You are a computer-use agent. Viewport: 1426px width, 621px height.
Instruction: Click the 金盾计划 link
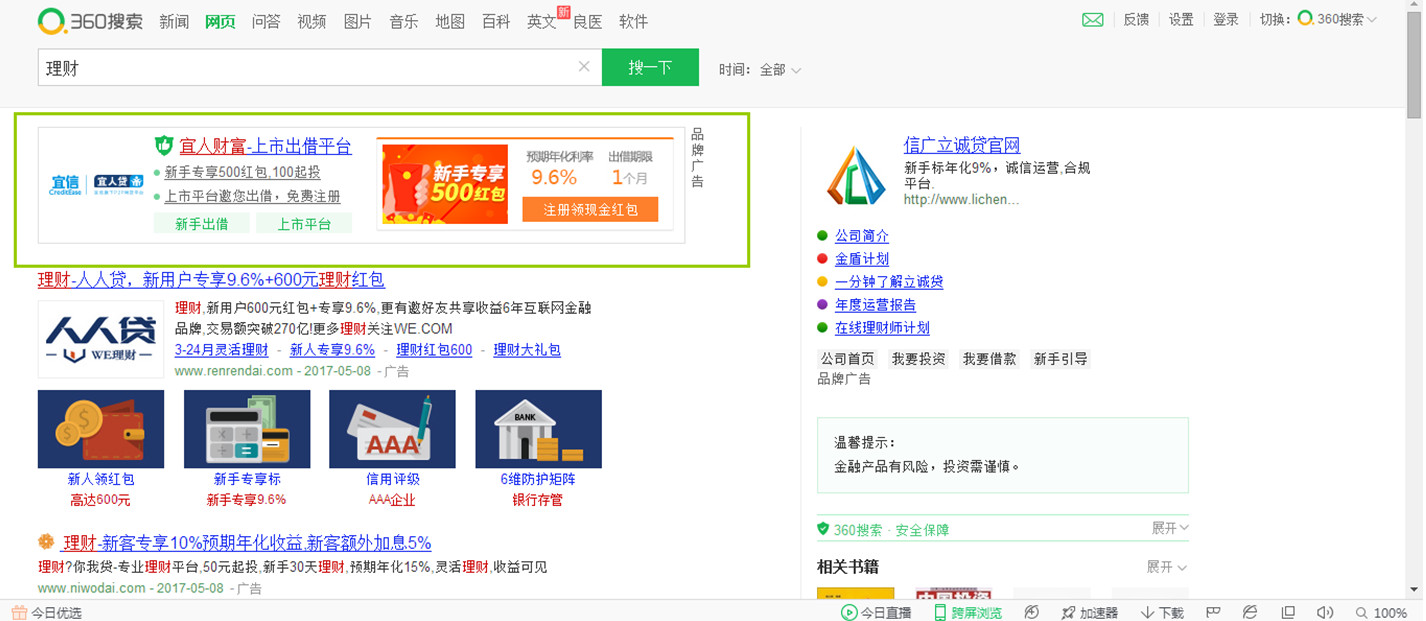[x=862, y=259]
